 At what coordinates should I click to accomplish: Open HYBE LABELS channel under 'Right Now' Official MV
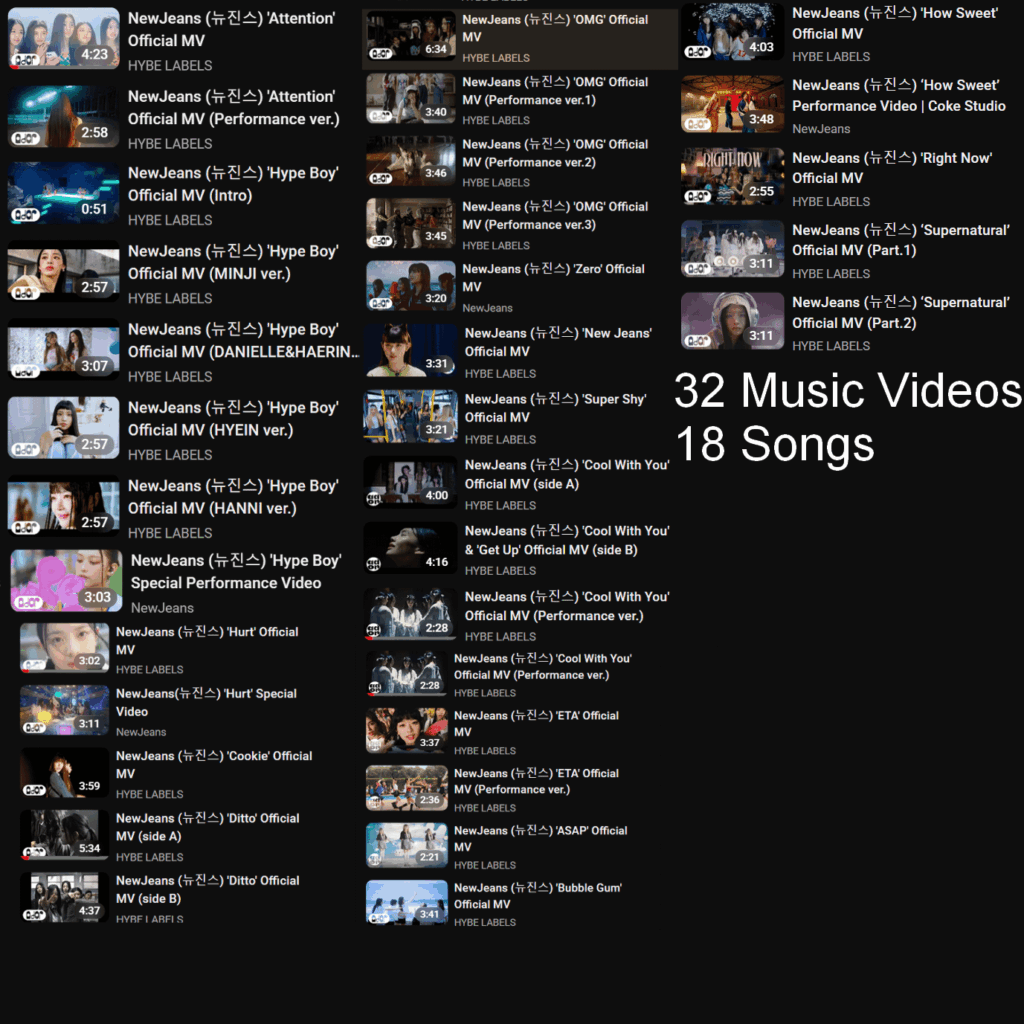tap(831, 202)
